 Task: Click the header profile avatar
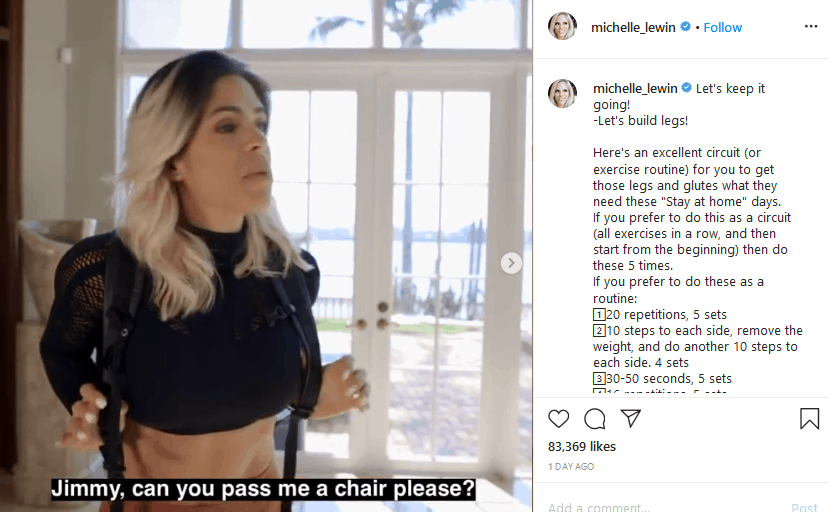562,26
